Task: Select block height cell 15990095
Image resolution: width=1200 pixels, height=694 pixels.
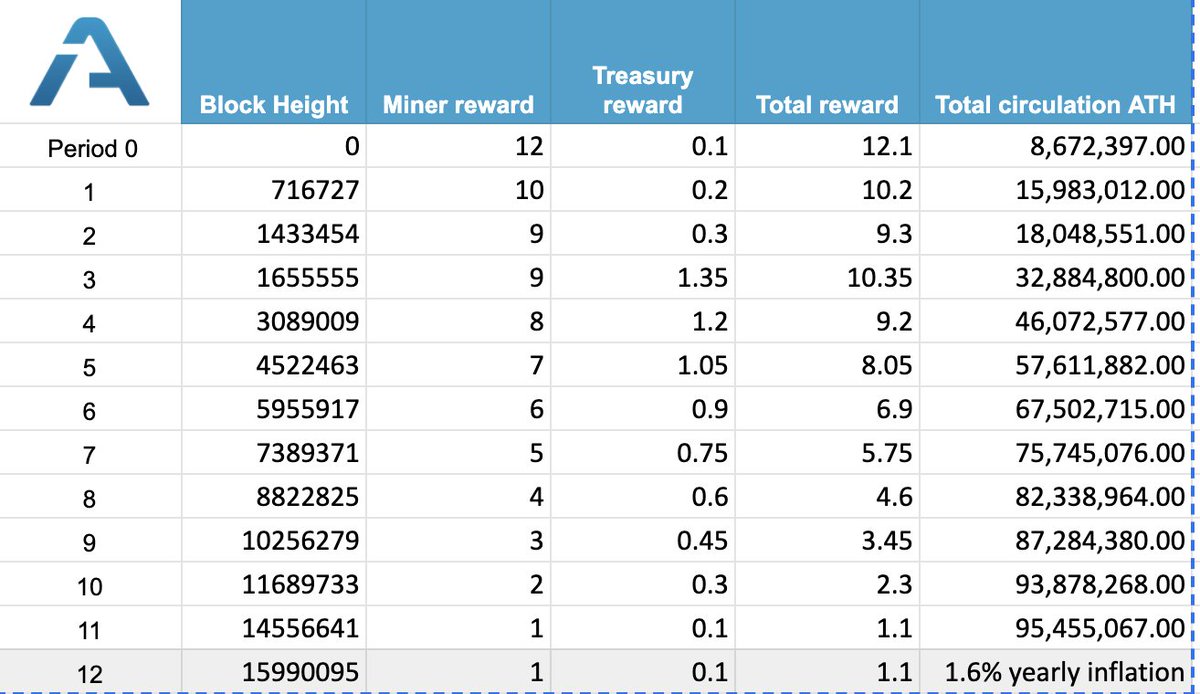Action: (274, 673)
